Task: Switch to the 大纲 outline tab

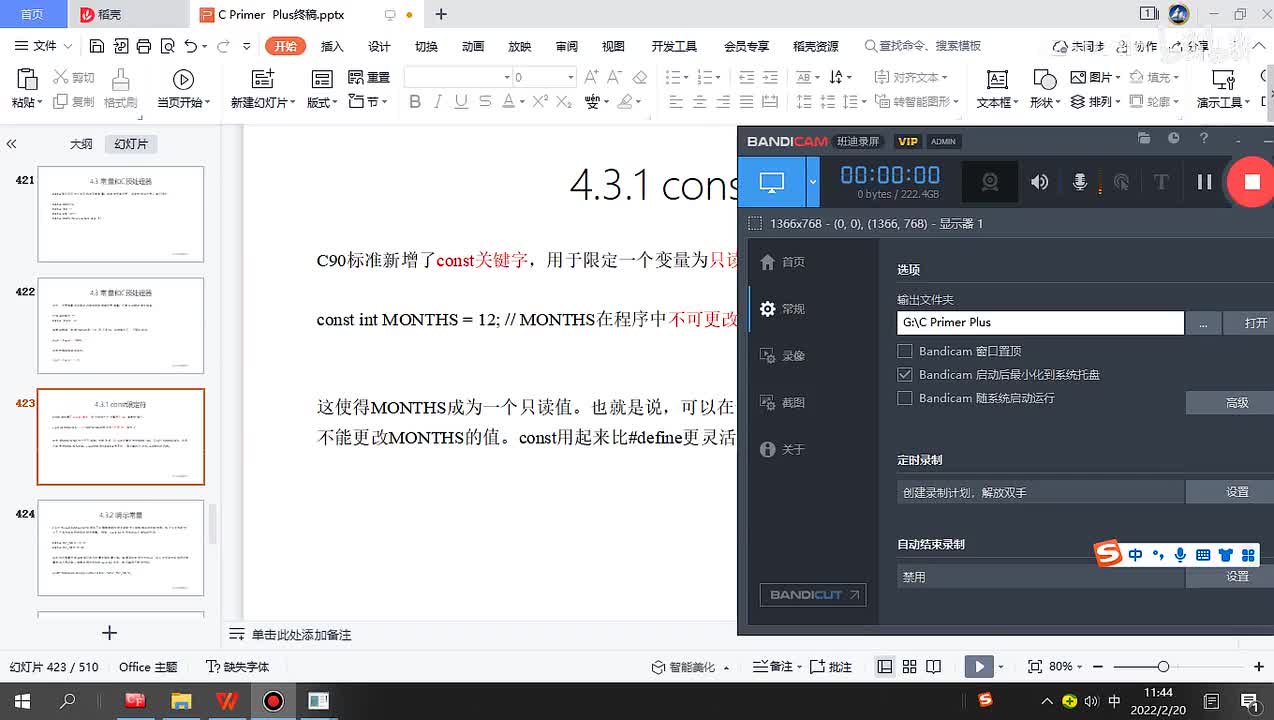Action: 81,144
